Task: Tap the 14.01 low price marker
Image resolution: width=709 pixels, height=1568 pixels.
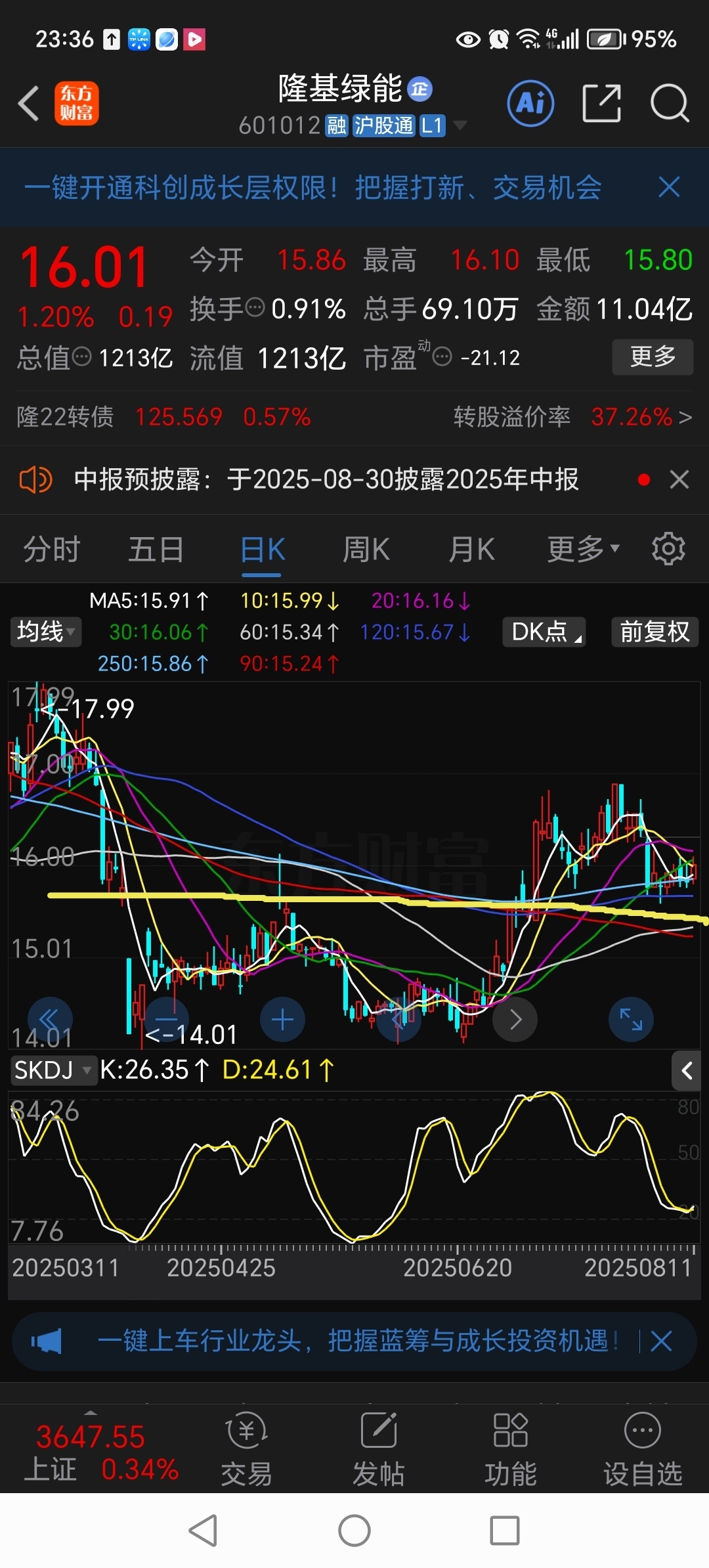Action: point(191,1035)
